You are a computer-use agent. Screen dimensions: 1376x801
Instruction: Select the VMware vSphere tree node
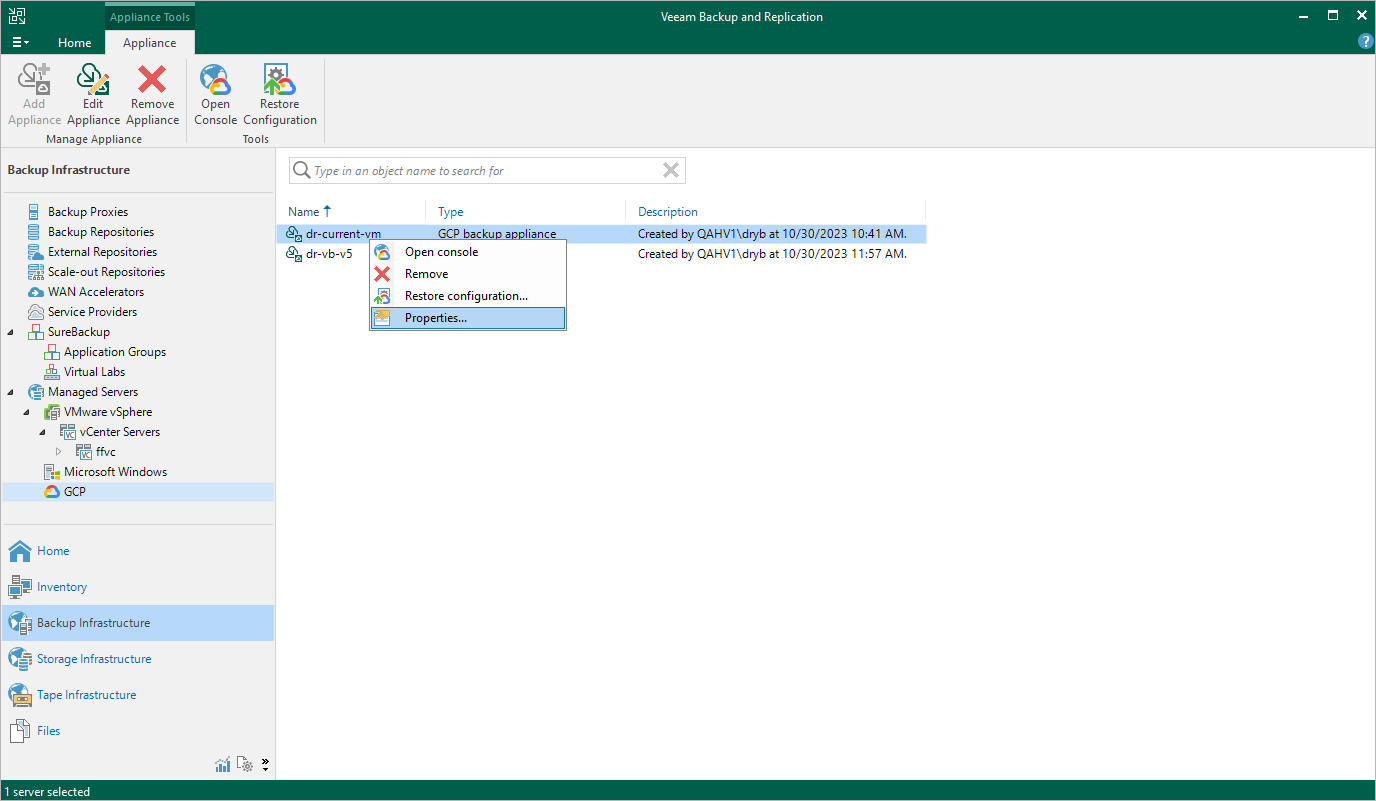click(x=108, y=412)
